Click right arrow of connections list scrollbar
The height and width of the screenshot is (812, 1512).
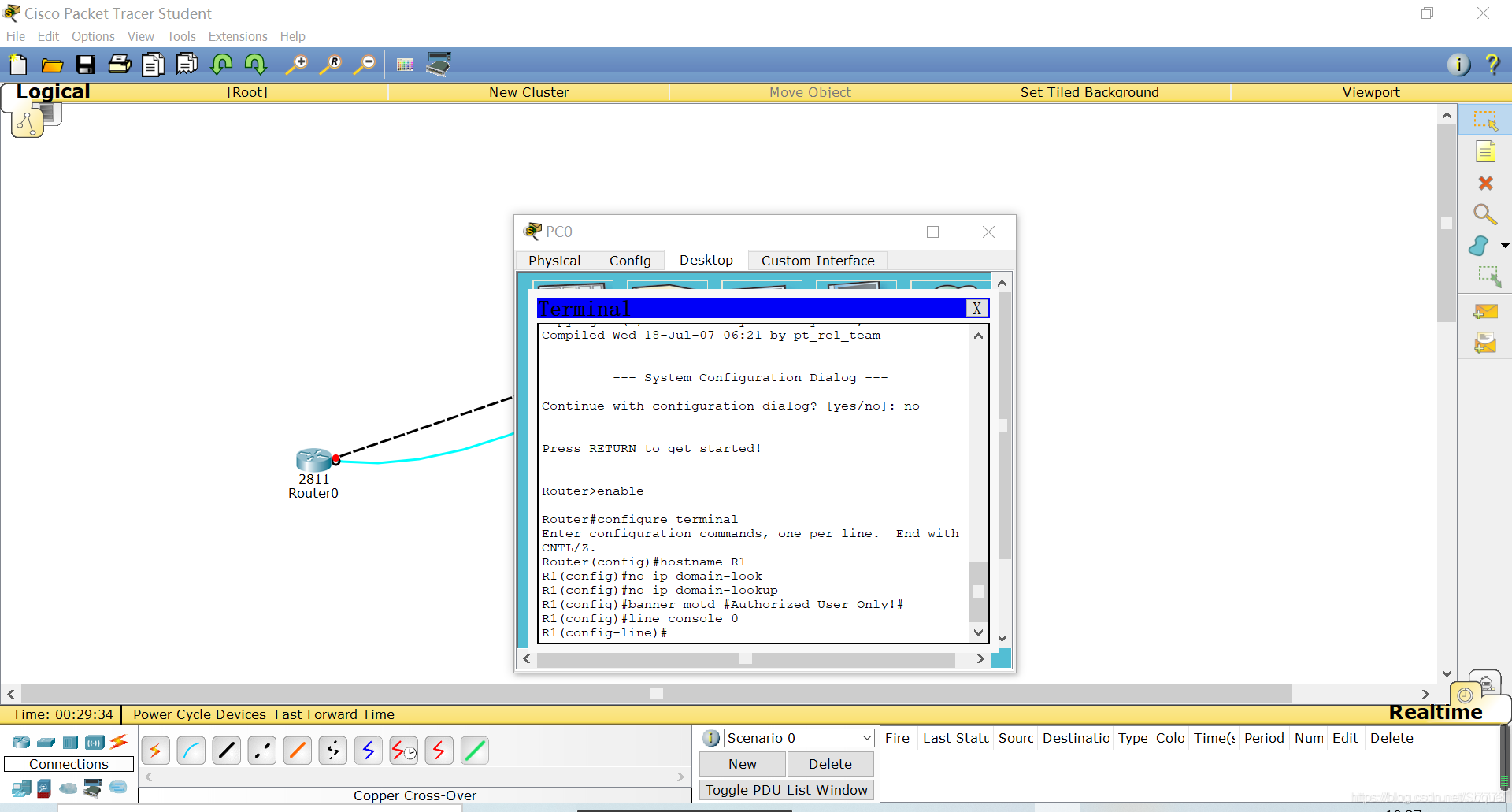[680, 777]
